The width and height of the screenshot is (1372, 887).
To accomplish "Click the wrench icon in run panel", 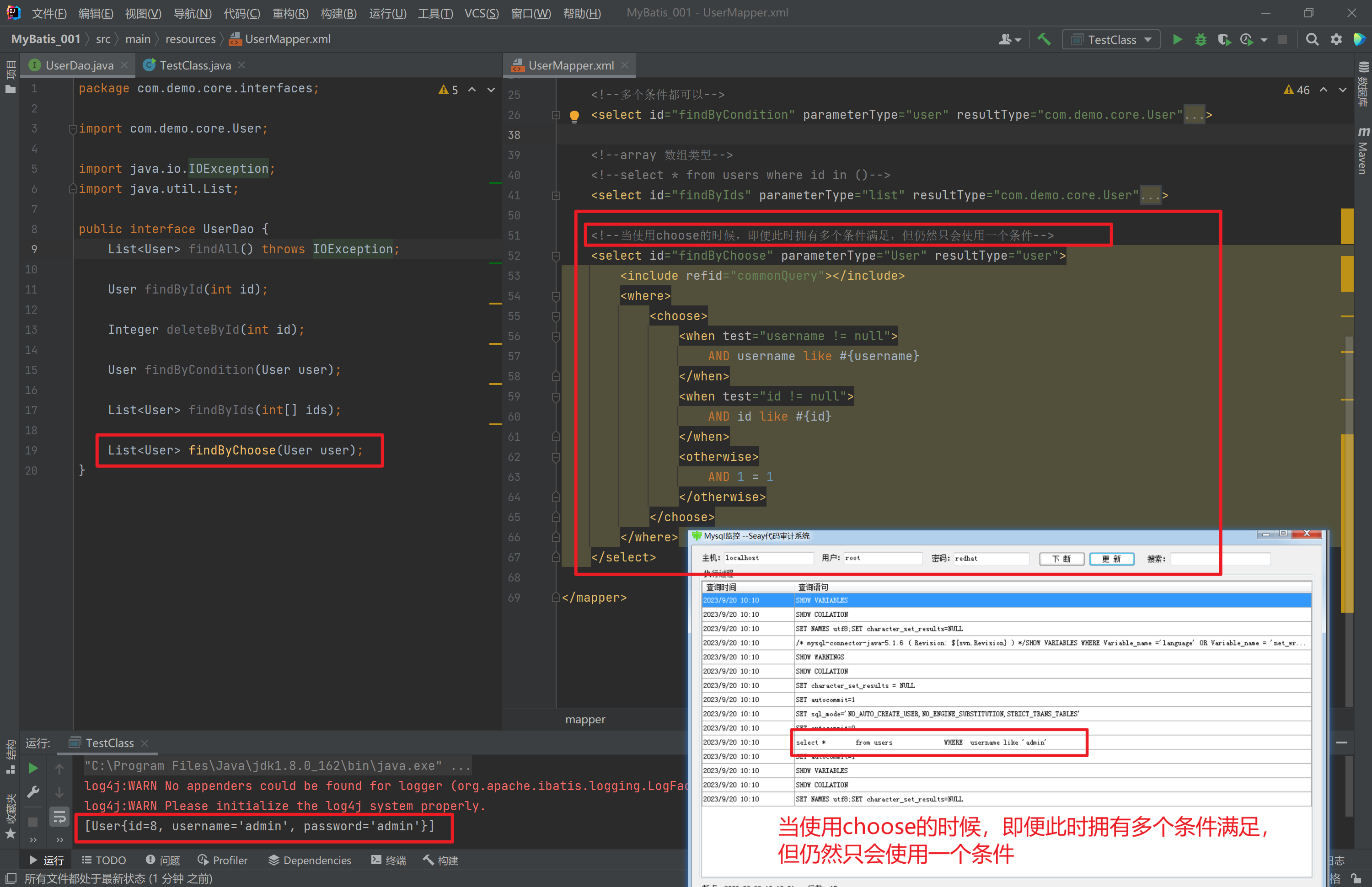I will point(33,792).
